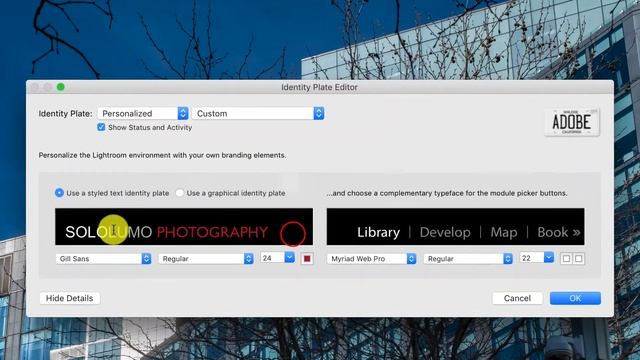
Task: Click Library in module picker preview
Action: [x=378, y=232]
